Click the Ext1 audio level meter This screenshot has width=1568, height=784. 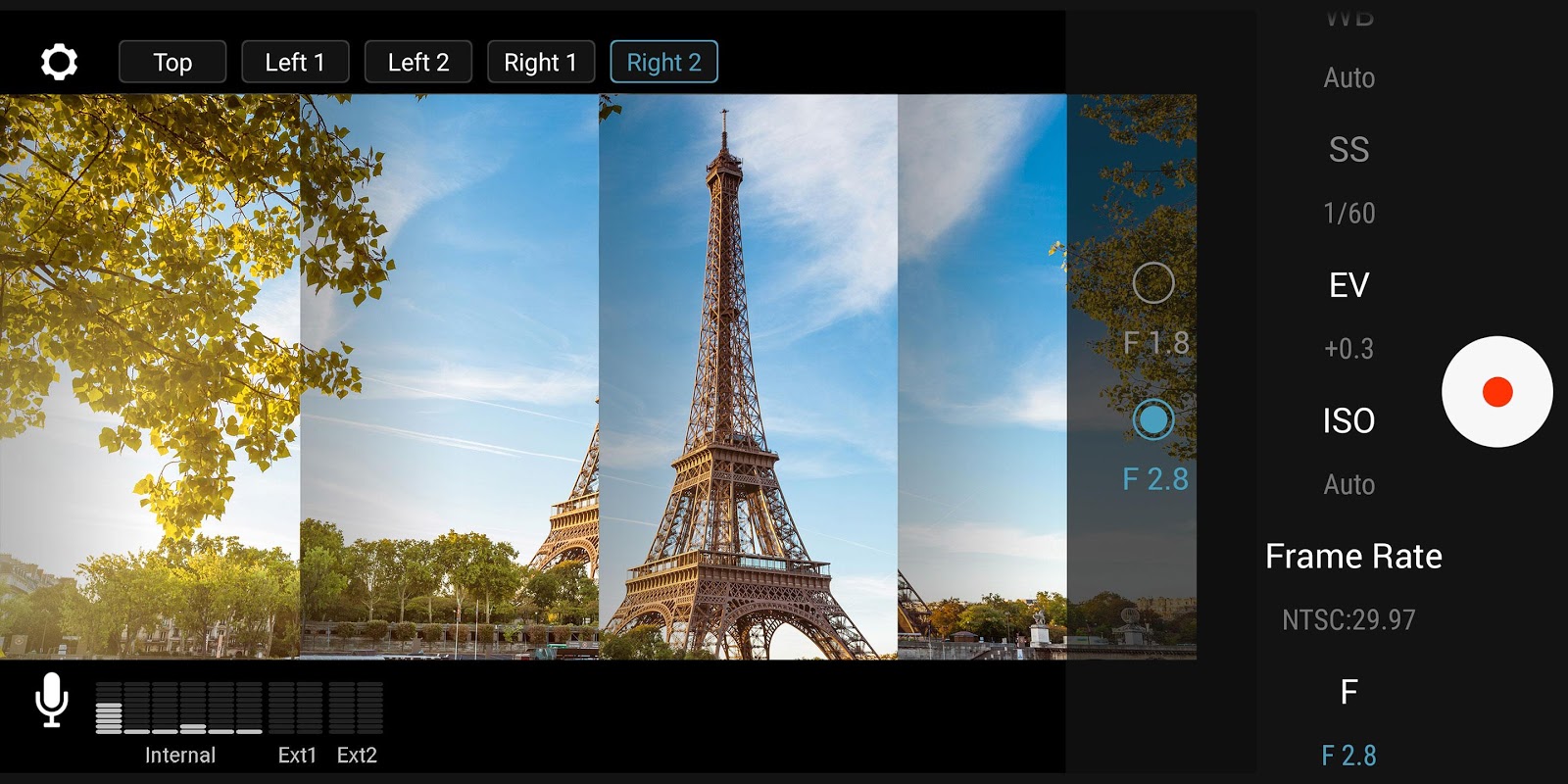(x=296, y=708)
